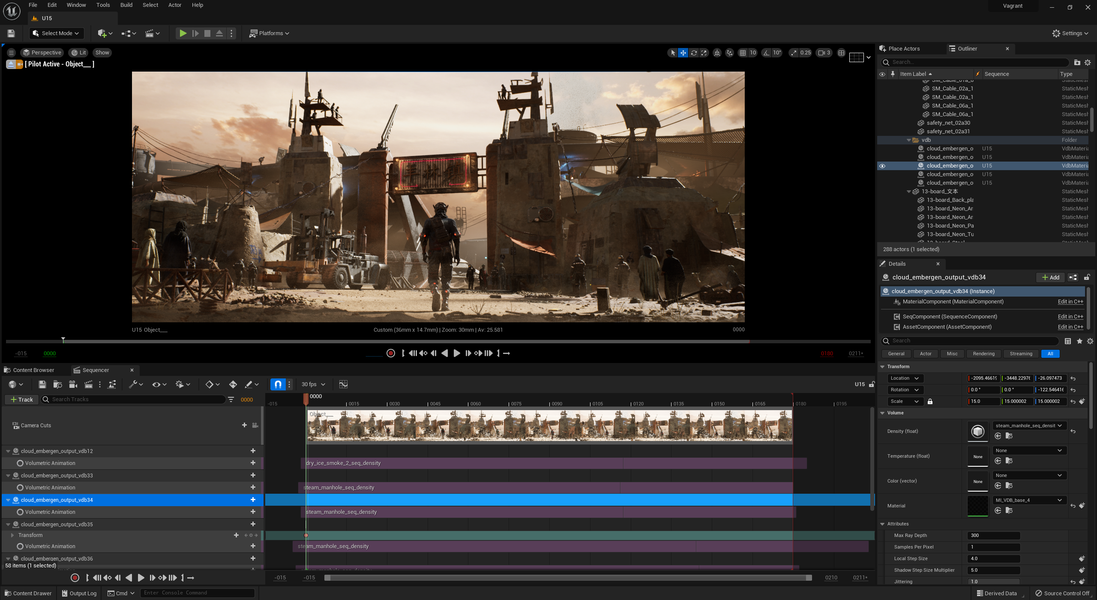The width and height of the screenshot is (1097, 600).
Task: Collapse the Transform section in Details
Action: coord(883,366)
